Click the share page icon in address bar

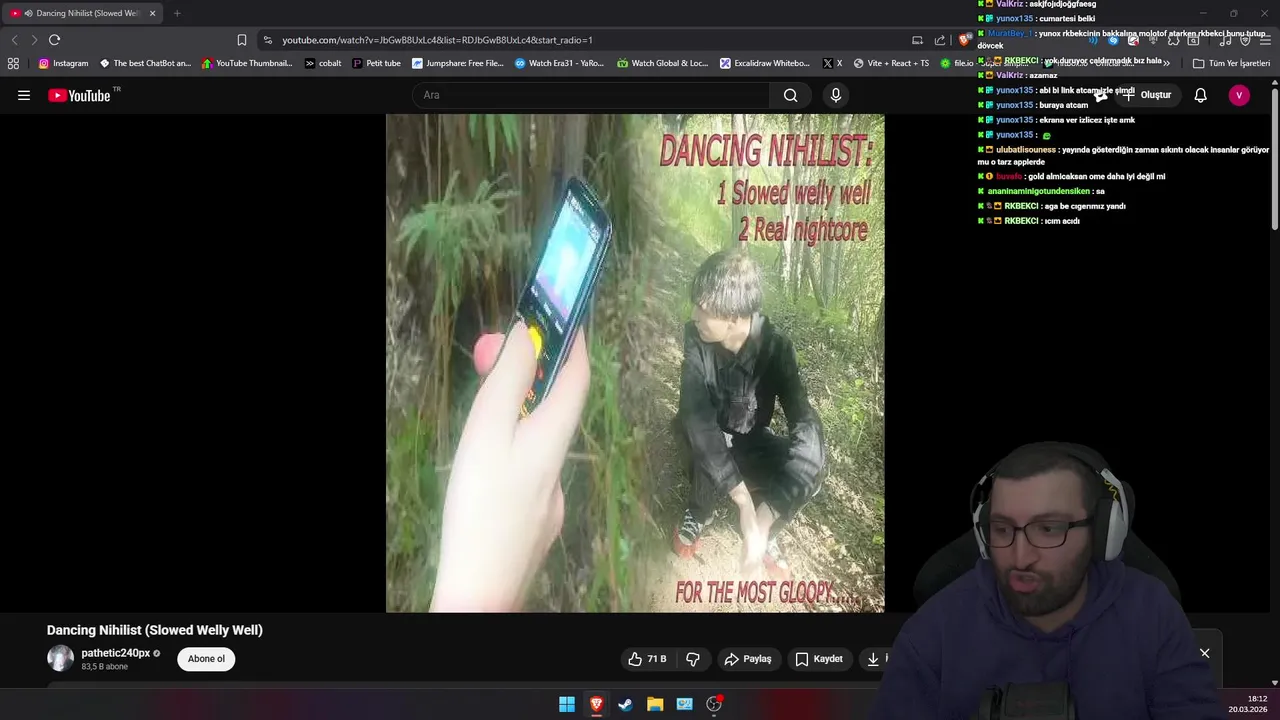(940, 40)
